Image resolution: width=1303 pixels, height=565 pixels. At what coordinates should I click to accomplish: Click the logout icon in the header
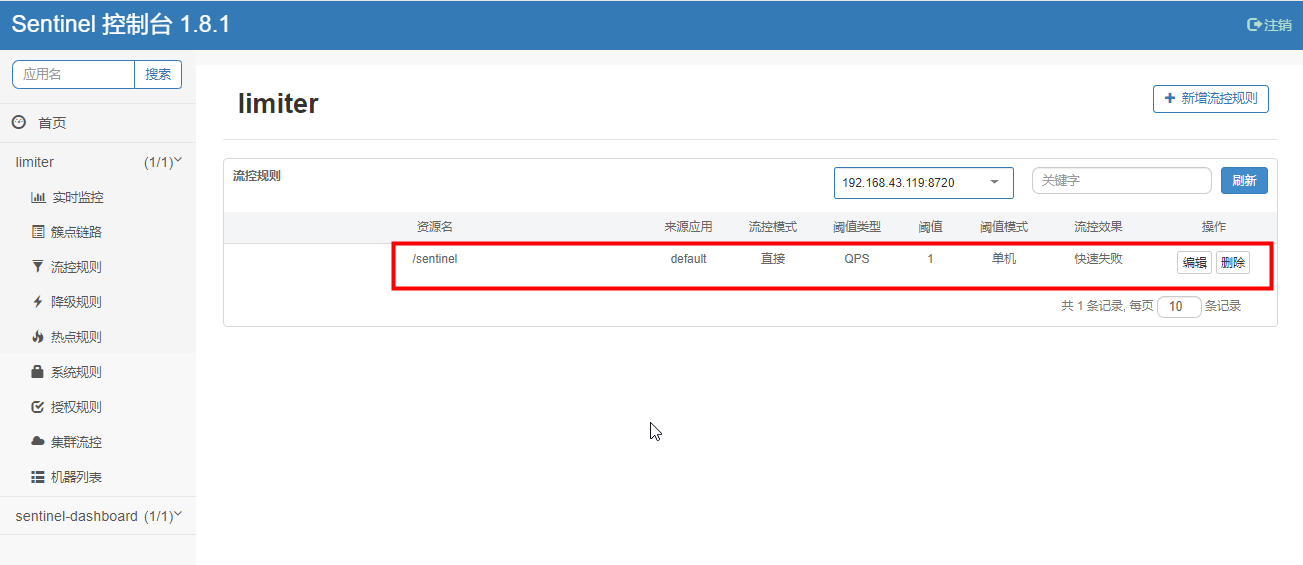[1255, 25]
